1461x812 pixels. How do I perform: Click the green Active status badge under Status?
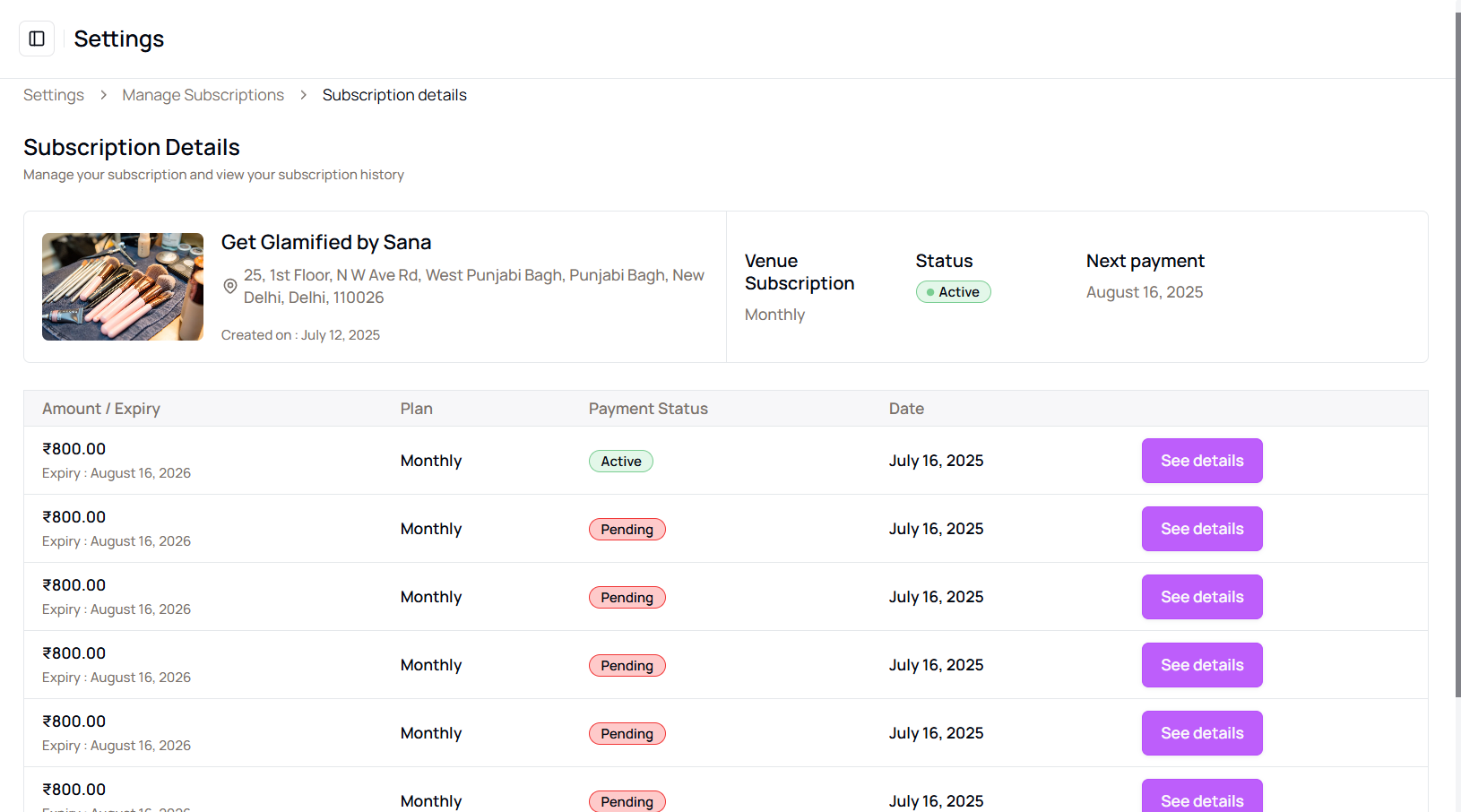953,292
